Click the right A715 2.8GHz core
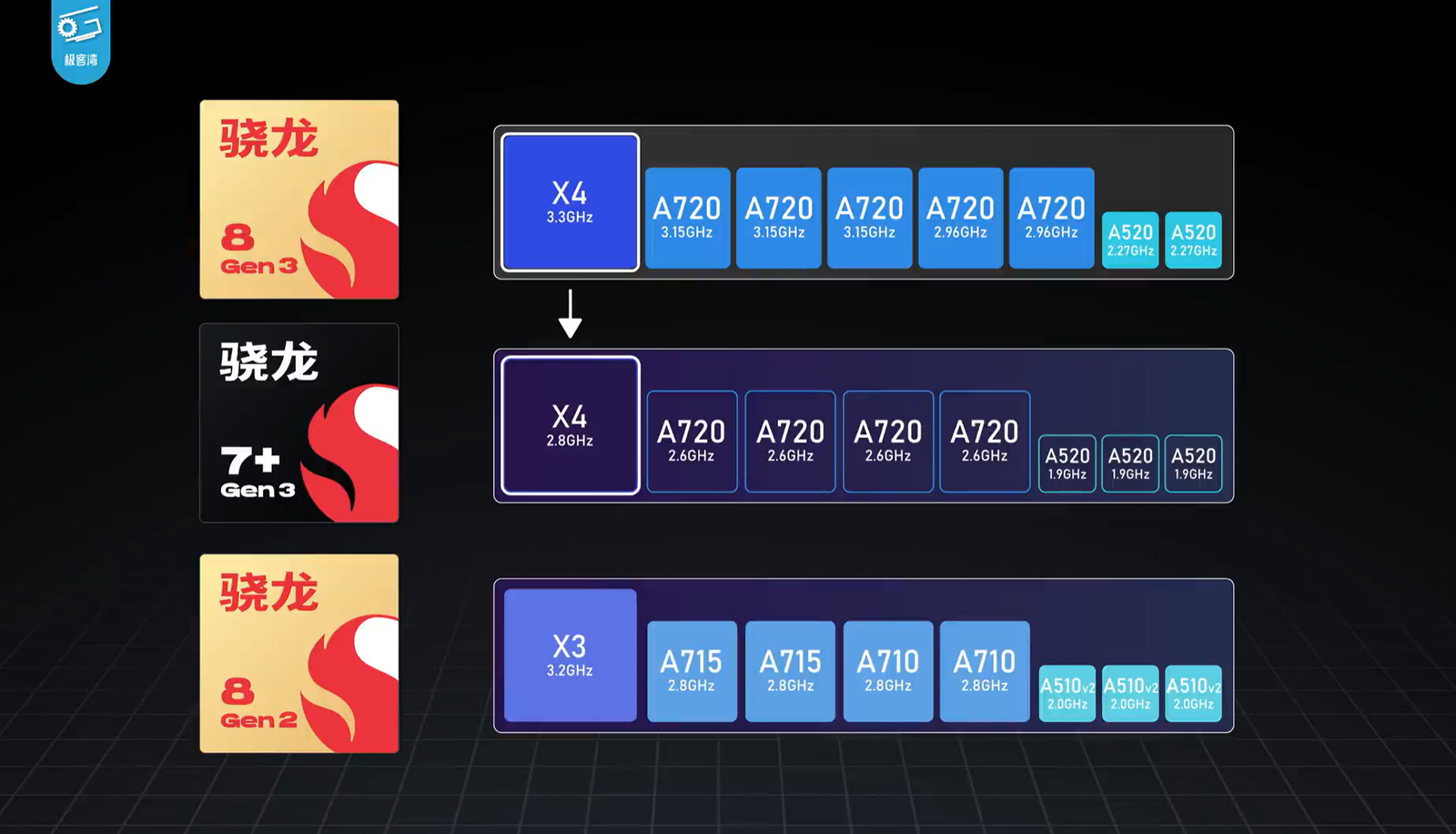This screenshot has width=1456, height=834. coord(790,671)
